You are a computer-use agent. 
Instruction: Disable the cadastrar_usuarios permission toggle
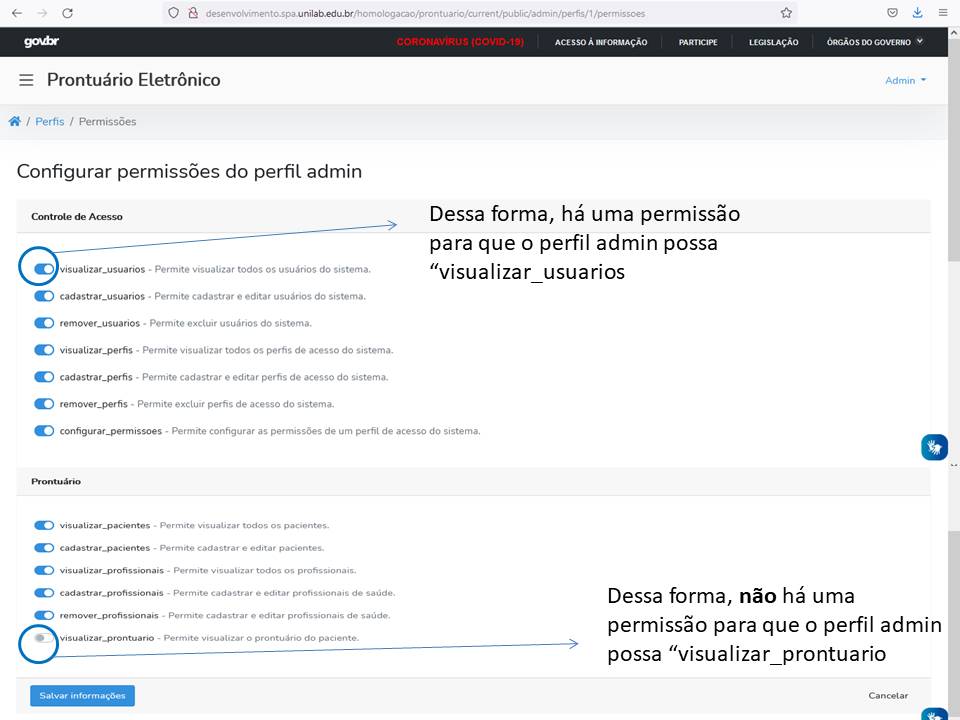pos(44,295)
